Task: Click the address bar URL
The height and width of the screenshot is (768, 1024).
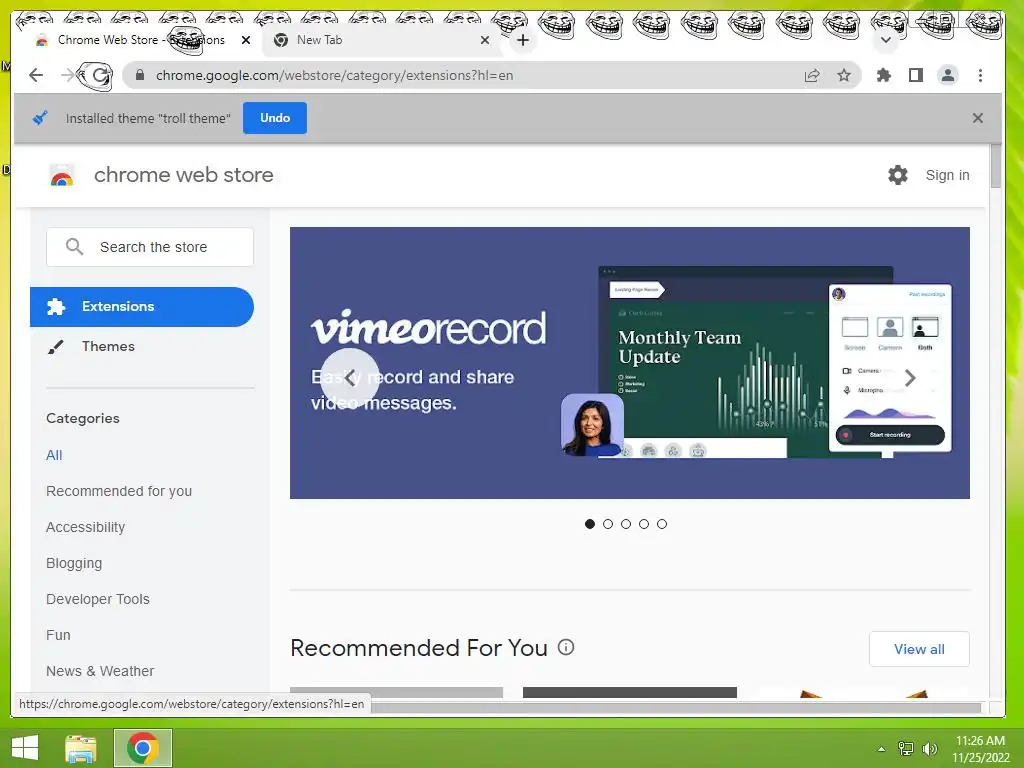Action: click(334, 75)
